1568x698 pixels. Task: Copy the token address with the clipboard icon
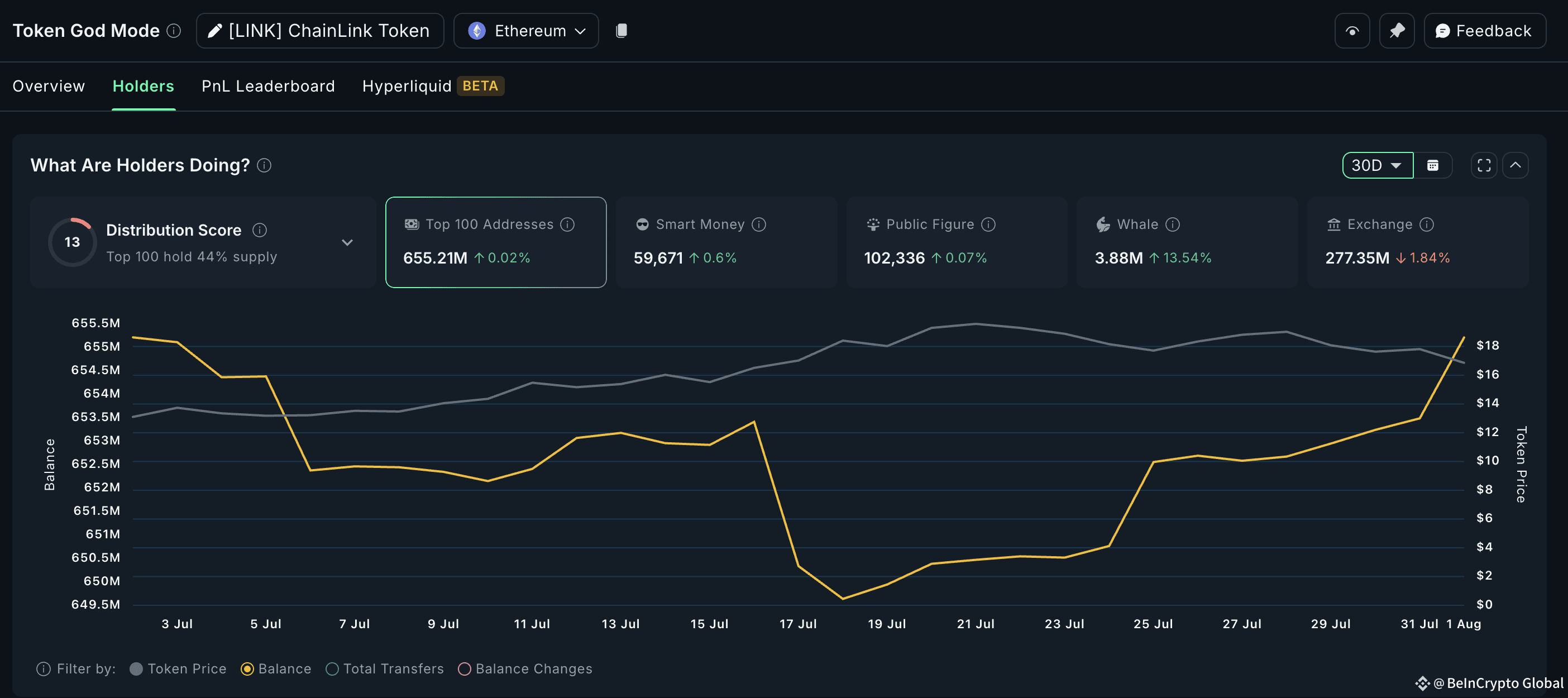(x=621, y=30)
